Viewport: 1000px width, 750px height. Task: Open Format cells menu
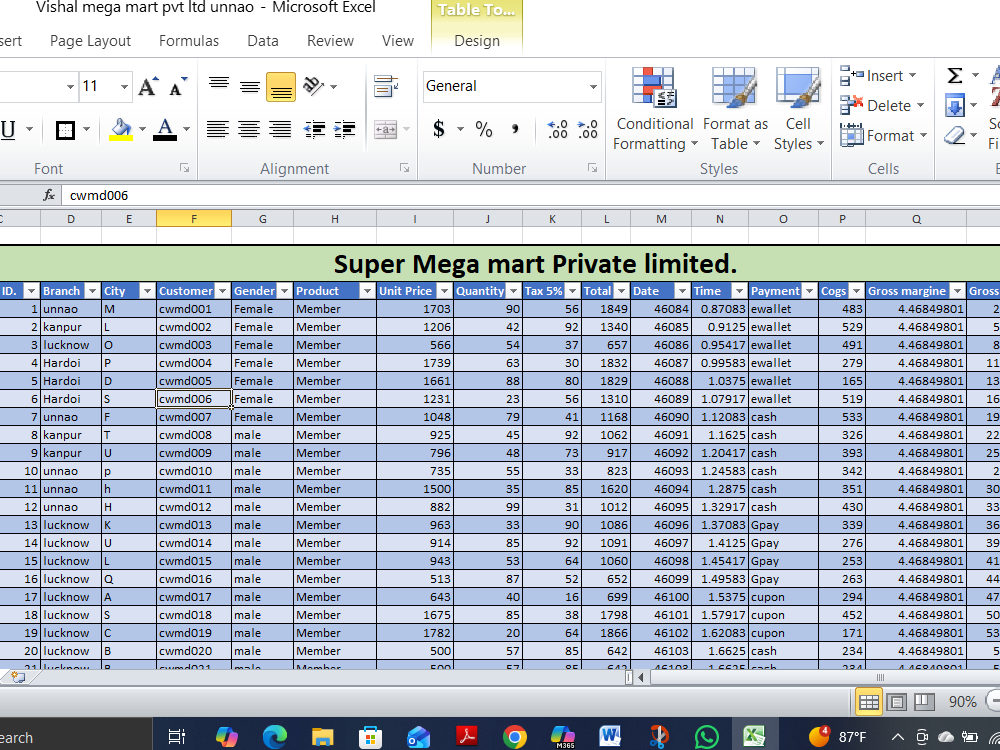tap(883, 135)
